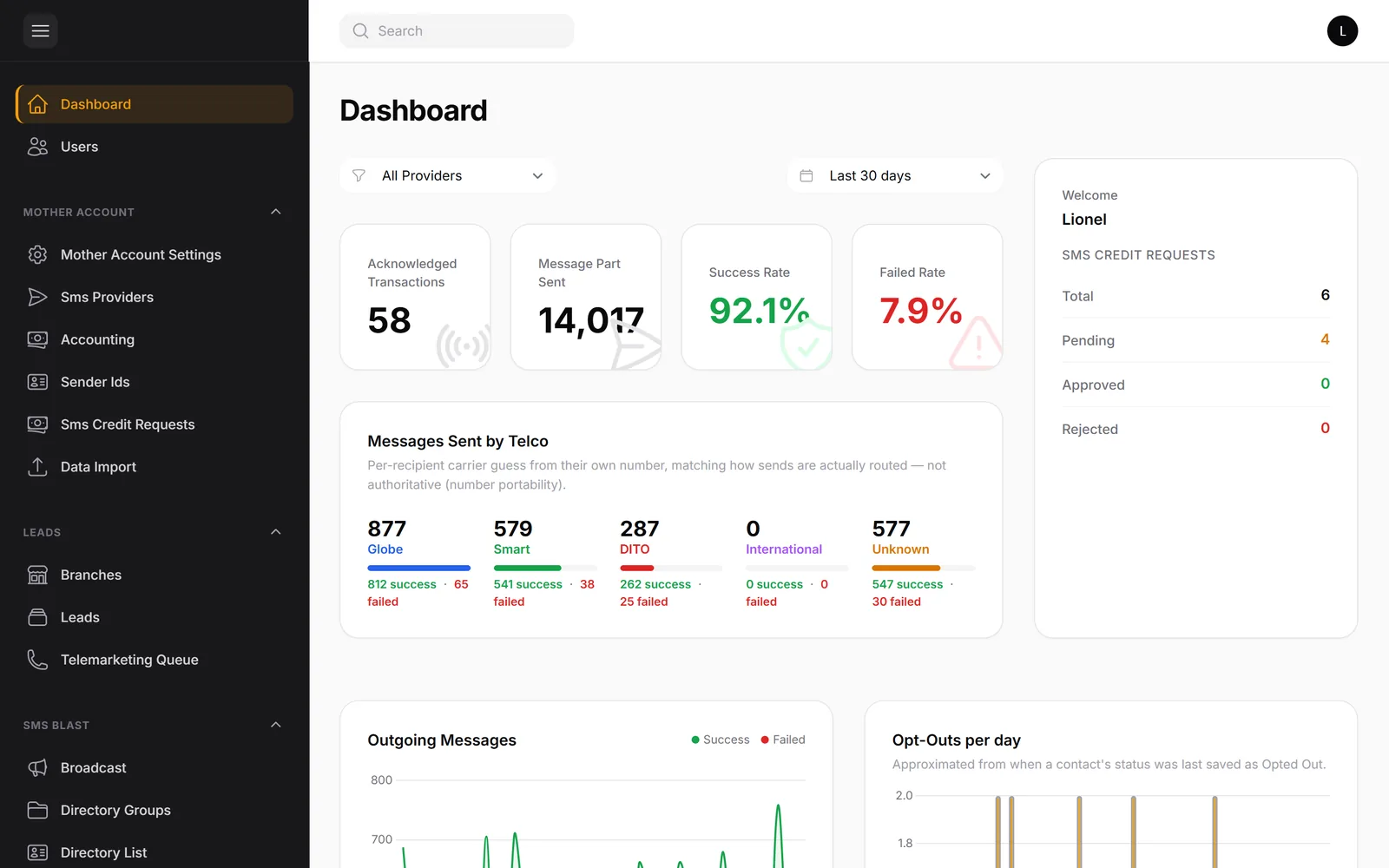This screenshot has height=868, width=1389.
Task: Open Sms Credit Requests page
Action: (x=155, y=424)
